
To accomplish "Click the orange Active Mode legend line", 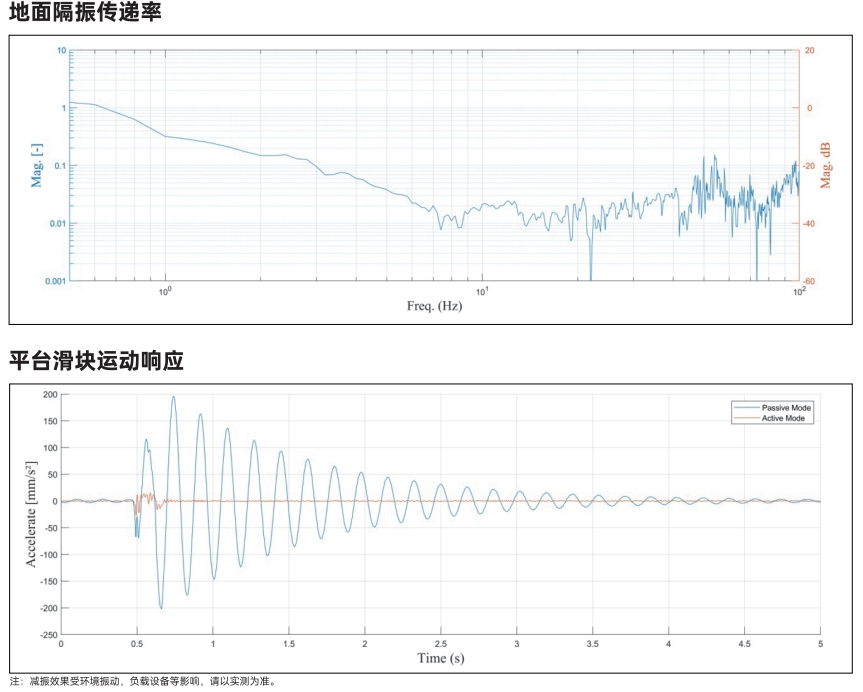I will [x=745, y=418].
